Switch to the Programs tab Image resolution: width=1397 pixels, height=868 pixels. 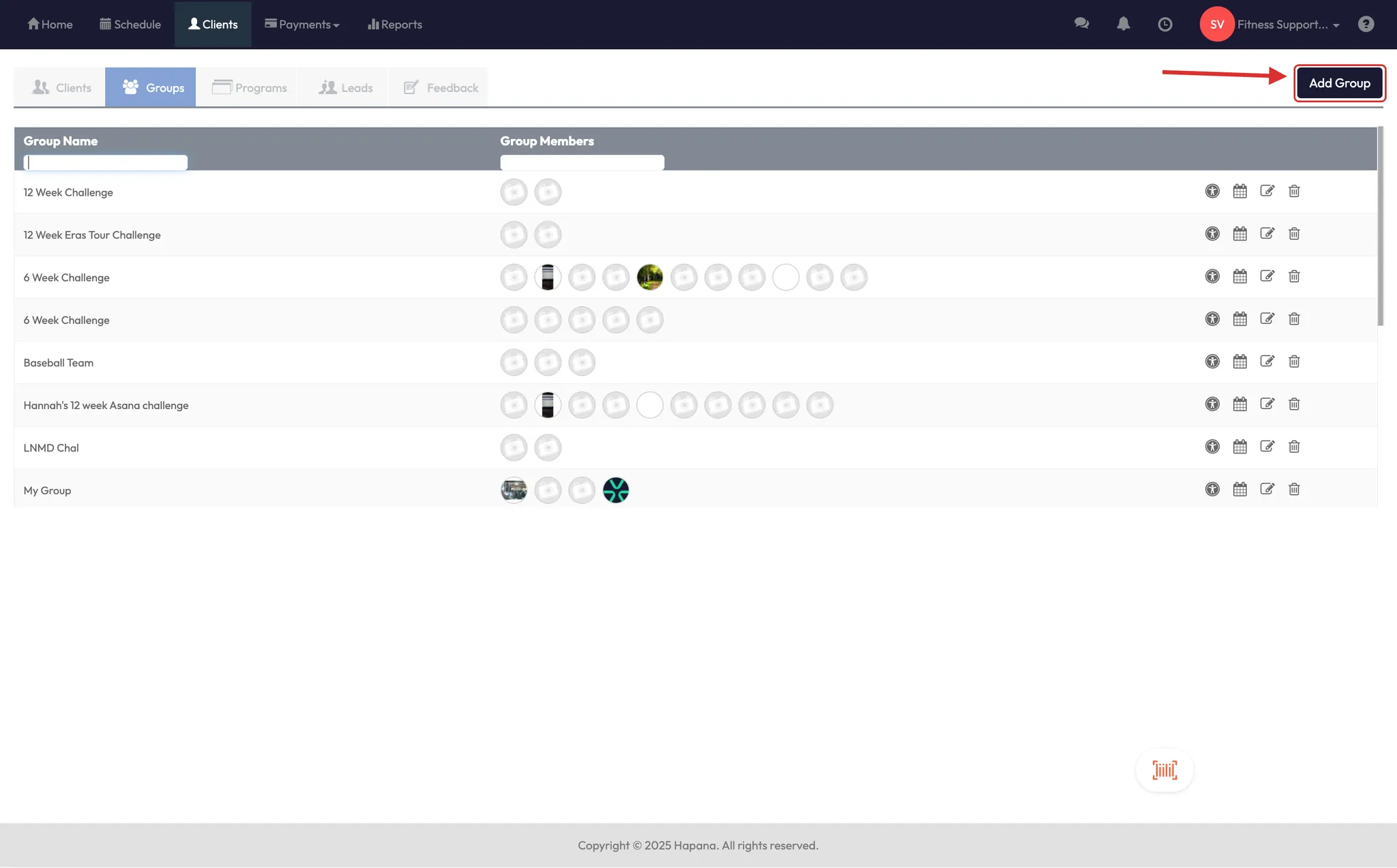point(250,87)
